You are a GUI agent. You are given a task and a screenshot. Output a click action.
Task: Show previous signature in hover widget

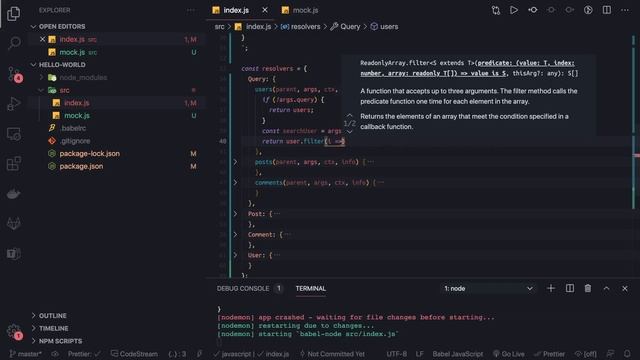(349, 116)
